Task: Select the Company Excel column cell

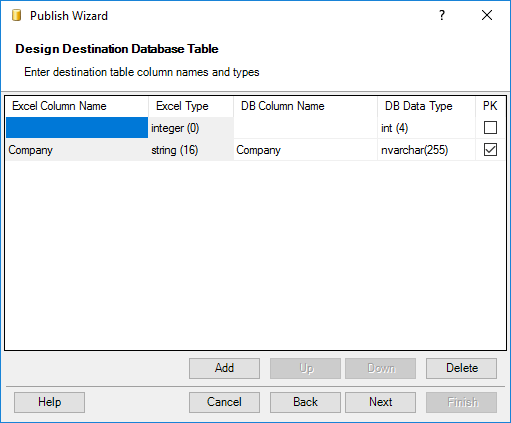Action: pyautogui.click(x=77, y=150)
